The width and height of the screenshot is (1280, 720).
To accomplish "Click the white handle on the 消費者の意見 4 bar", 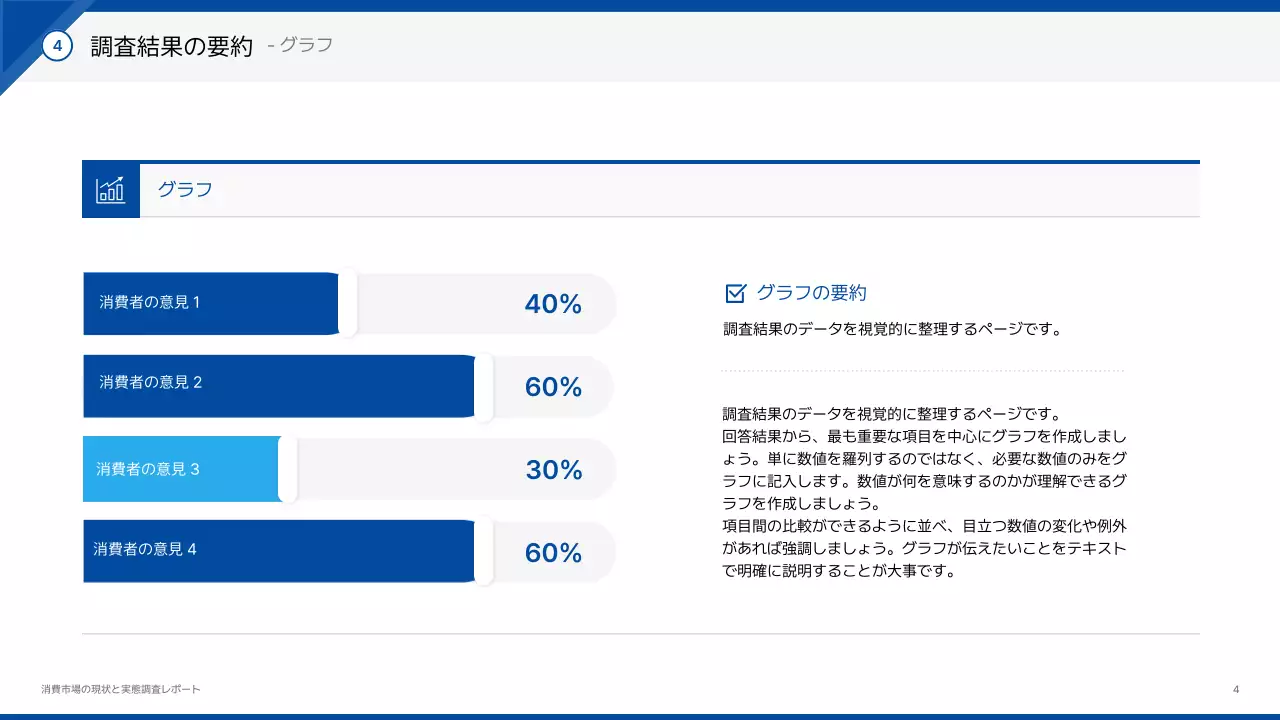I will click(x=484, y=551).
